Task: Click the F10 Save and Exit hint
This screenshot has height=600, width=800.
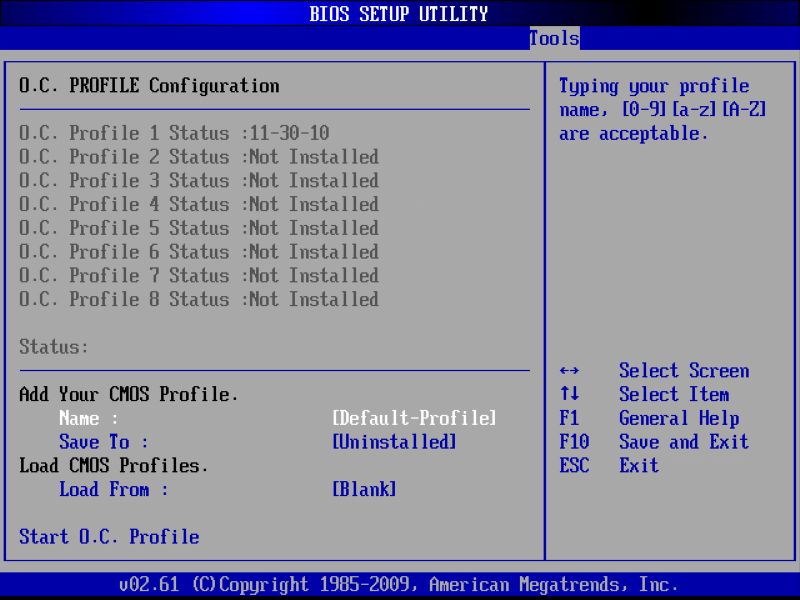Action: point(654,442)
